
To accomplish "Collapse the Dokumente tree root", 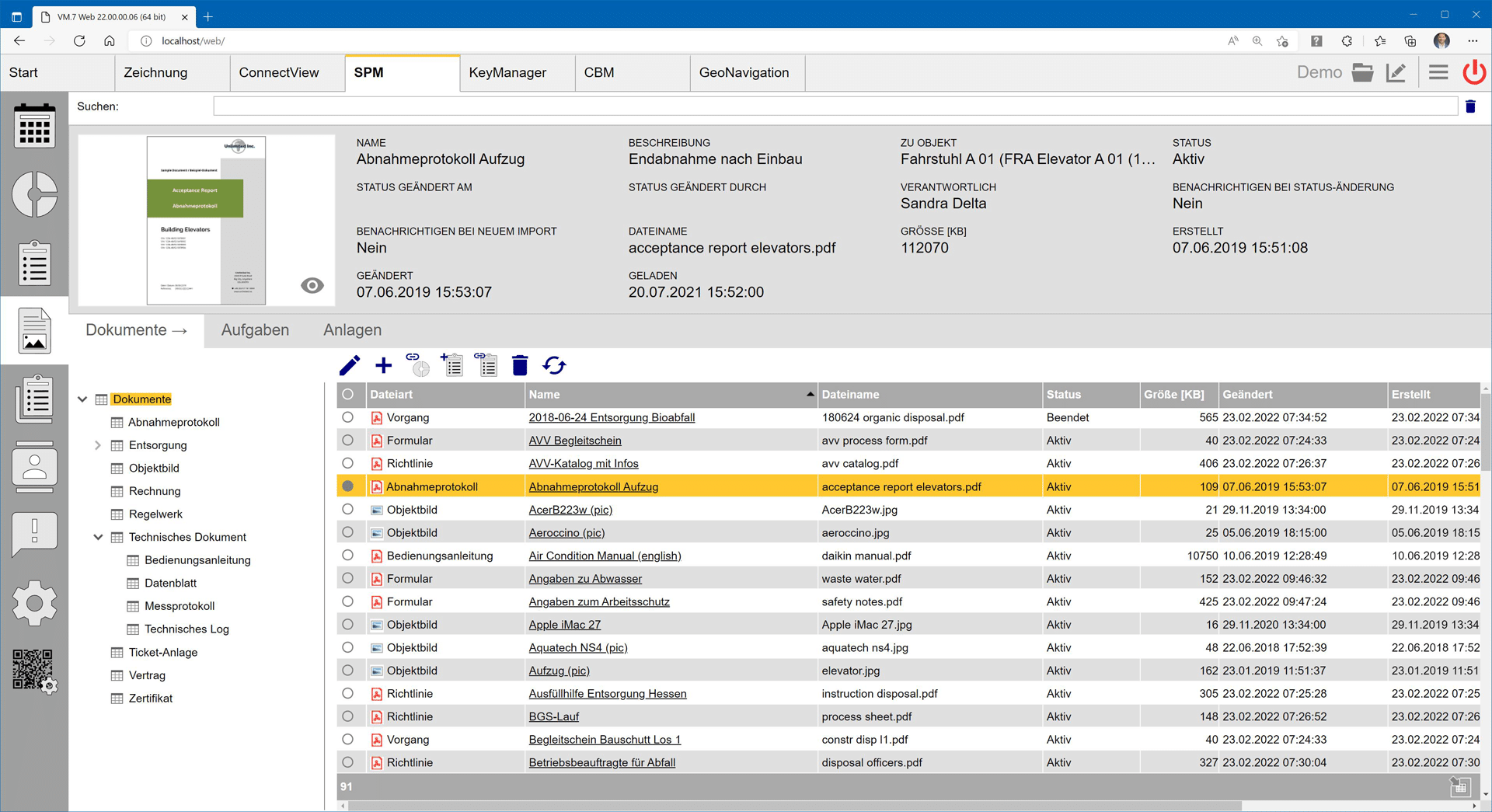I will [x=82, y=399].
